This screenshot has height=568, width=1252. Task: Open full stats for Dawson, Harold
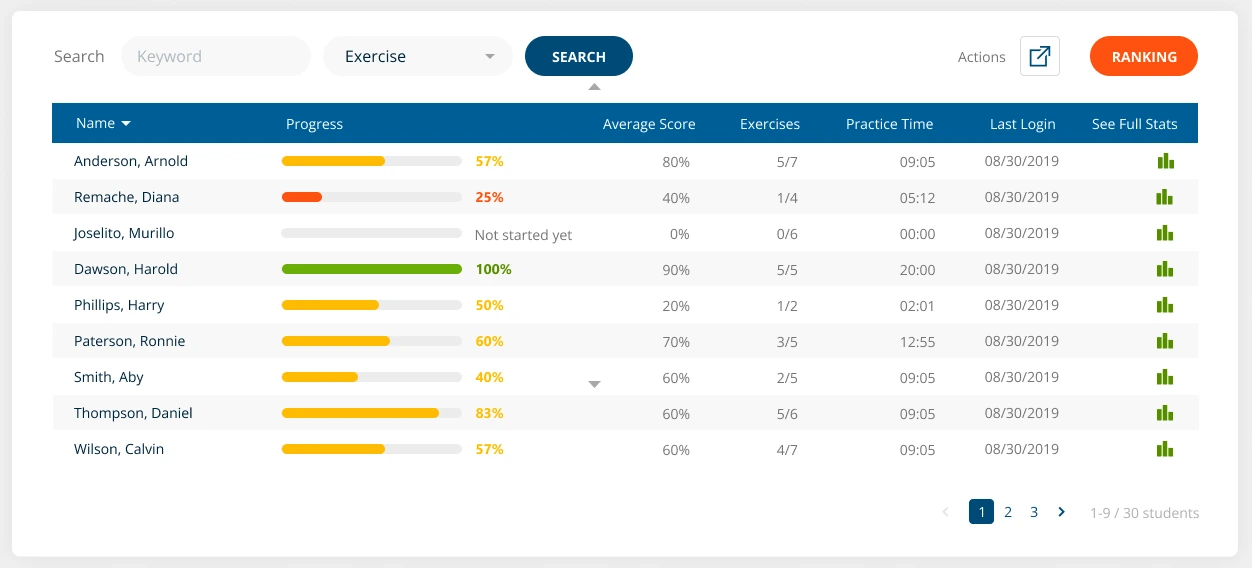pos(1164,269)
